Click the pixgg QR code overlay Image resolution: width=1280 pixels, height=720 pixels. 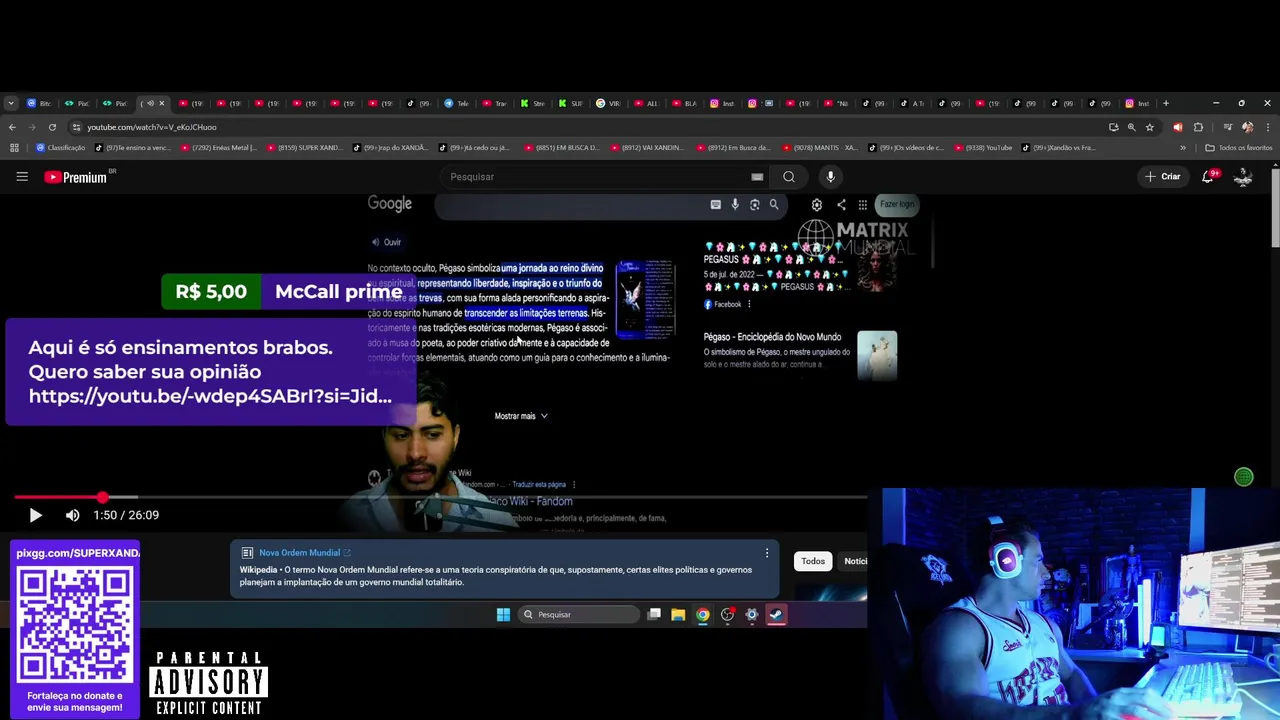point(75,625)
